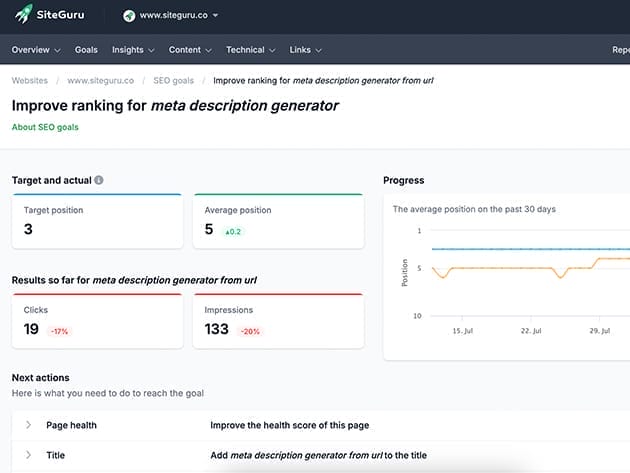Viewport: 630px width, 473px height.
Task: Click the orange average position line in chart
Action: click(x=500, y=268)
